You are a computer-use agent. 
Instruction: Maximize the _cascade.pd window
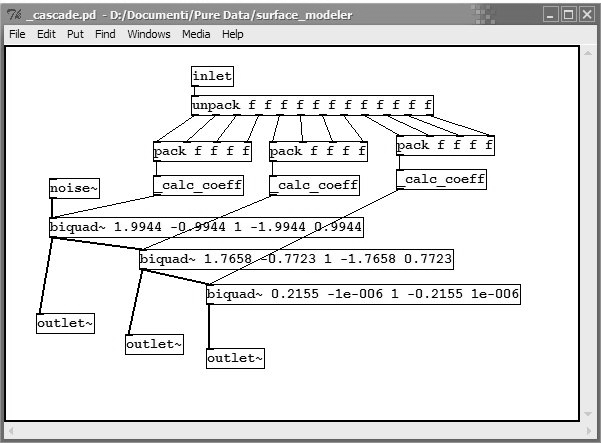coord(569,15)
